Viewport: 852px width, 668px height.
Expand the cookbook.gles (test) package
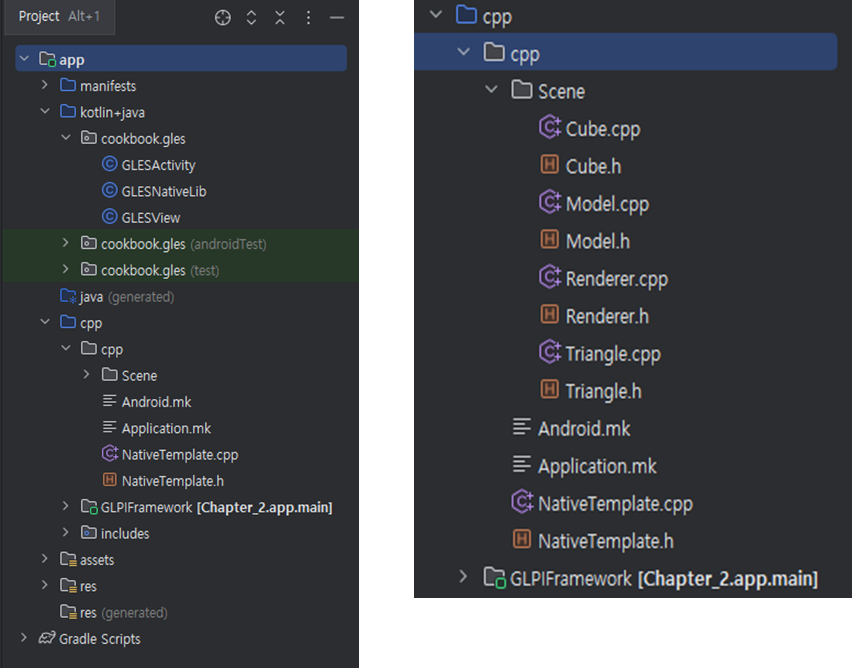(x=66, y=269)
